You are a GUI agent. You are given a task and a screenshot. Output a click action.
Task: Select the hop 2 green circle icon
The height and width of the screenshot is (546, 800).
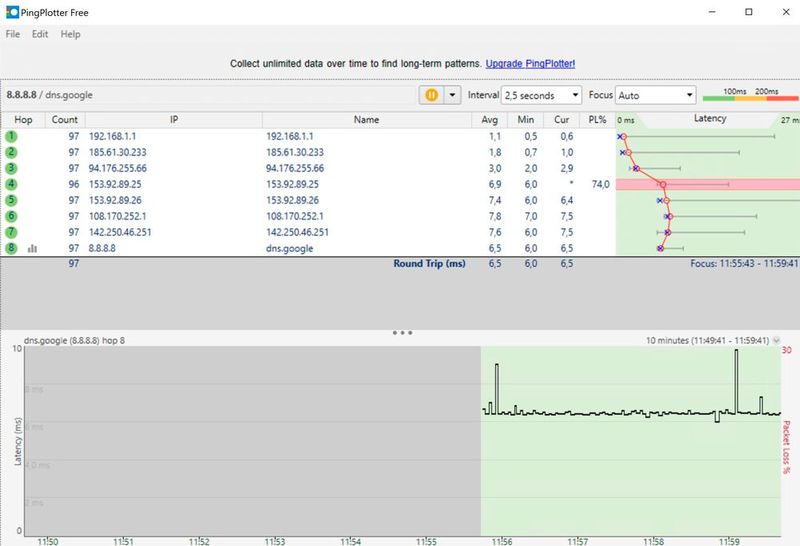coord(11,152)
